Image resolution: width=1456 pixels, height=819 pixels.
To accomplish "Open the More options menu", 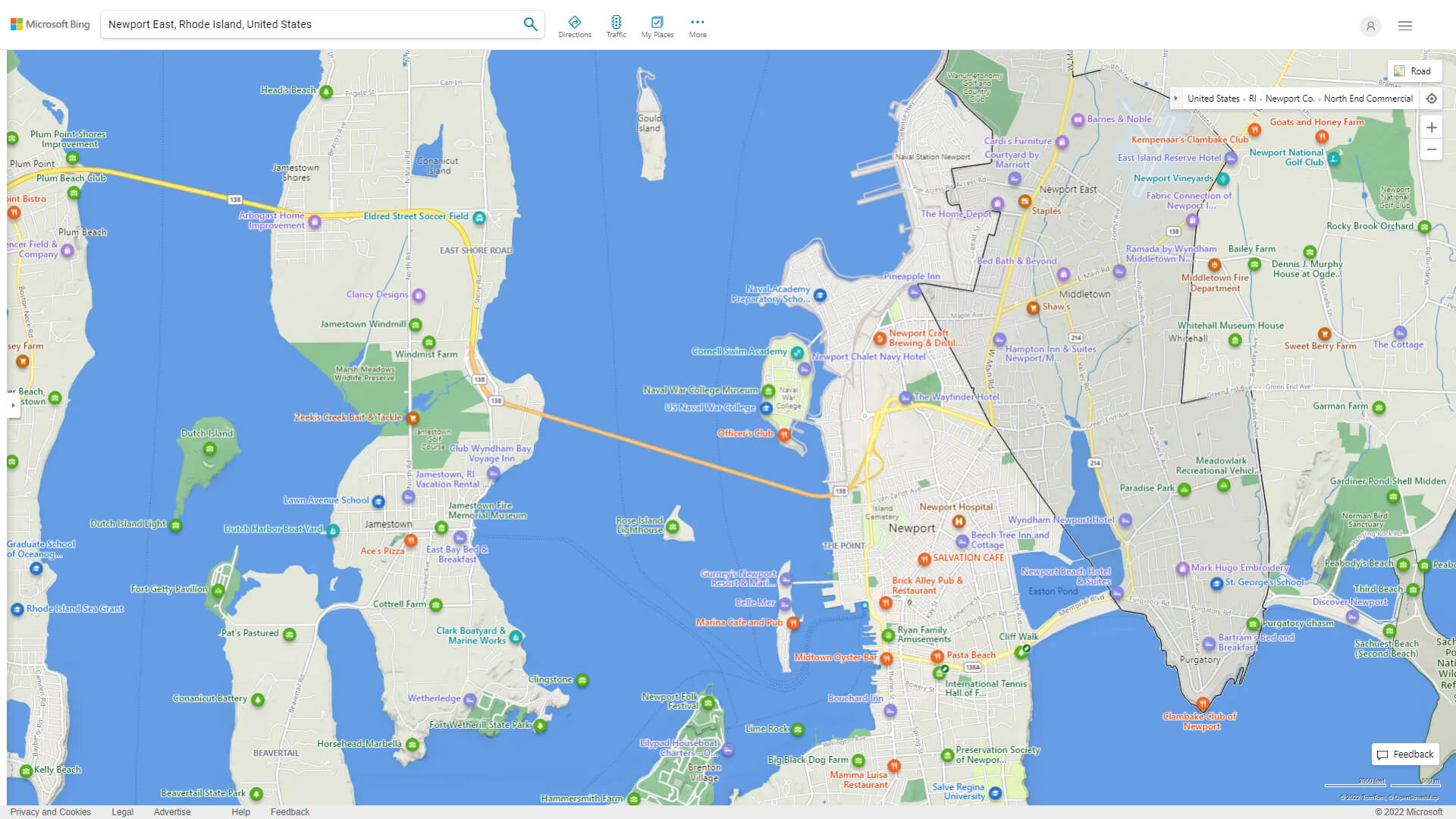I will [x=697, y=27].
